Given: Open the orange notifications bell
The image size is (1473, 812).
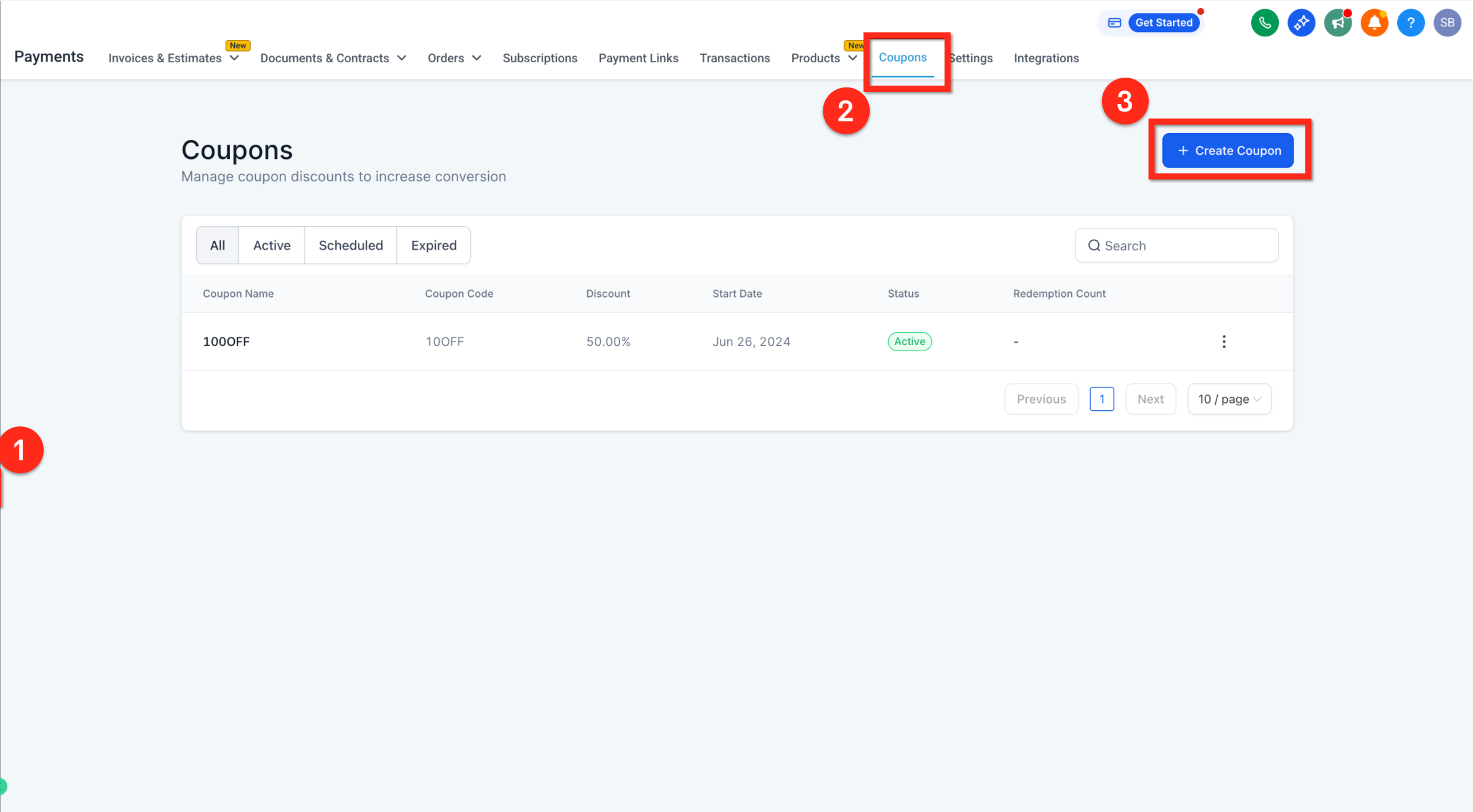Looking at the screenshot, I should click(x=1374, y=23).
